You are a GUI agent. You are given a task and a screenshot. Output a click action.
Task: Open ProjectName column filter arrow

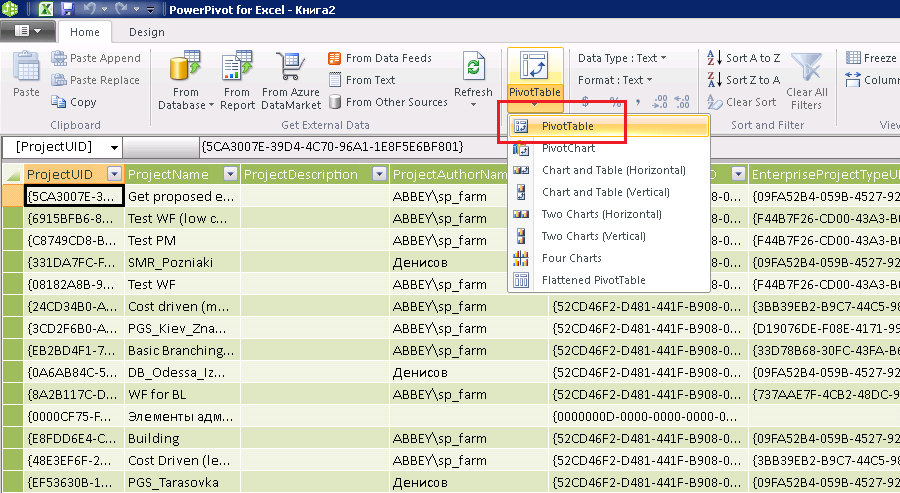(230, 174)
